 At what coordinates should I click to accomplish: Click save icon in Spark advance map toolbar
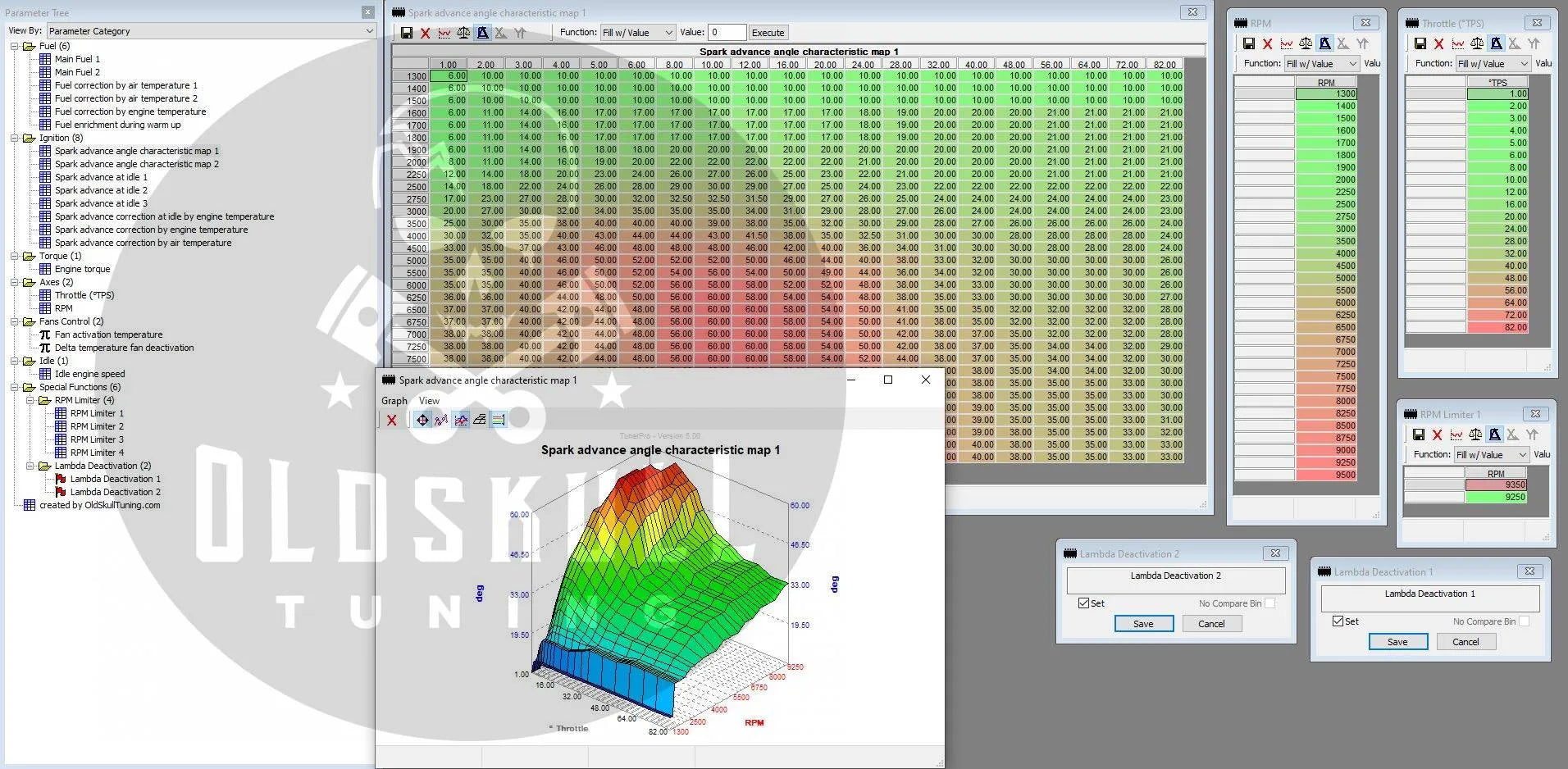click(407, 33)
